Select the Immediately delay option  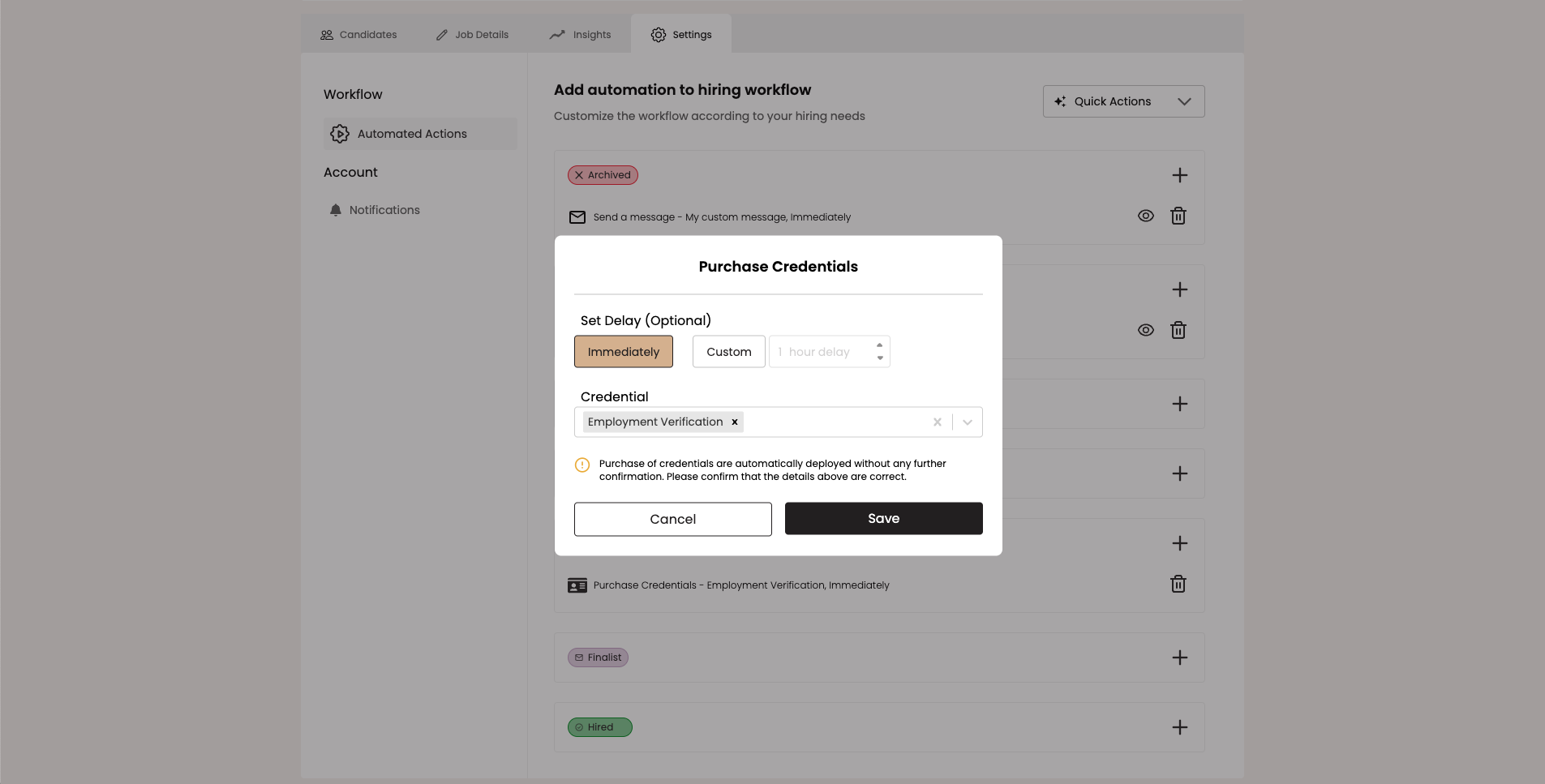pyautogui.click(x=624, y=352)
